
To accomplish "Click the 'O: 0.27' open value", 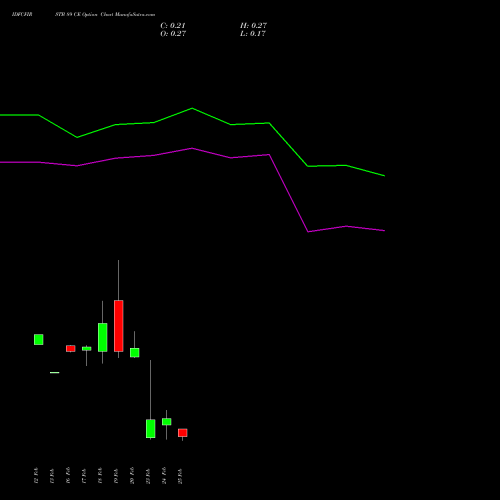I will [x=173, y=34].
